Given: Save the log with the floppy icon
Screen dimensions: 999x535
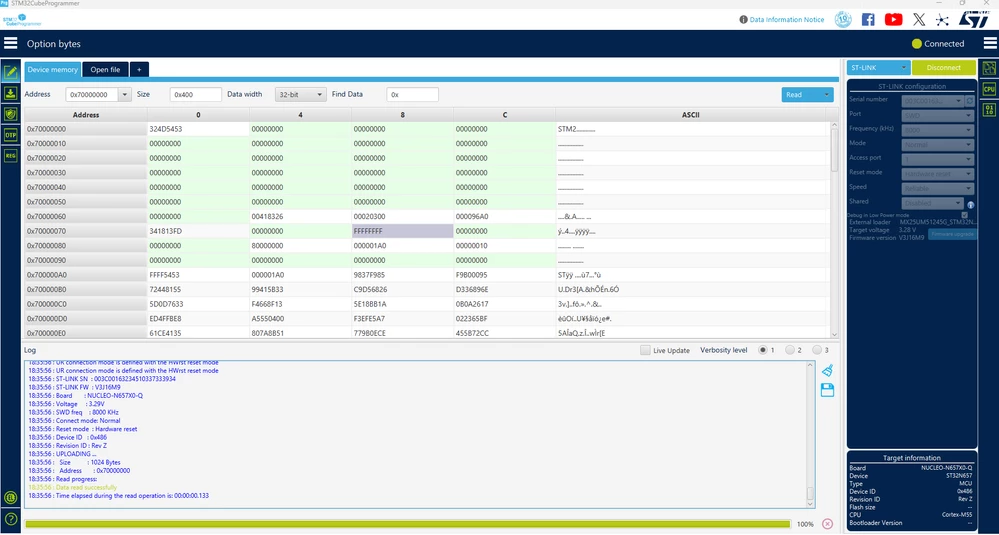Looking at the screenshot, I should pos(828,390).
